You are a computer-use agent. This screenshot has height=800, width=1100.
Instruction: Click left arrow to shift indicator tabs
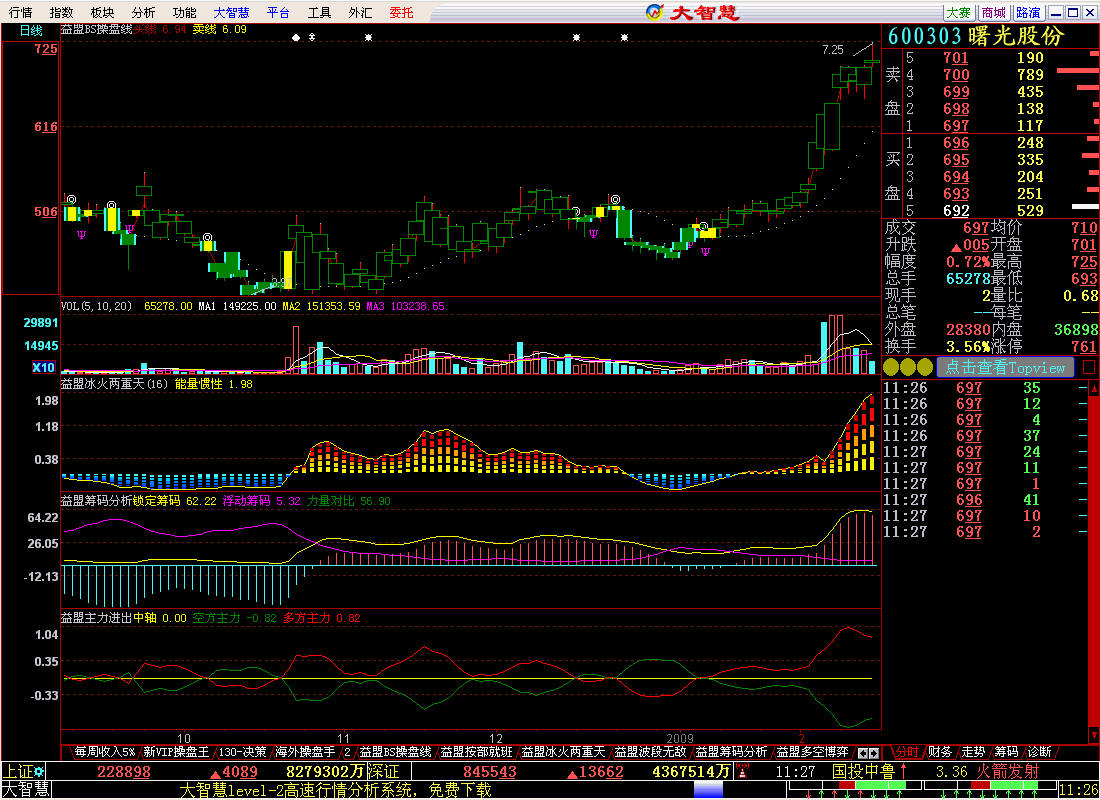click(864, 753)
